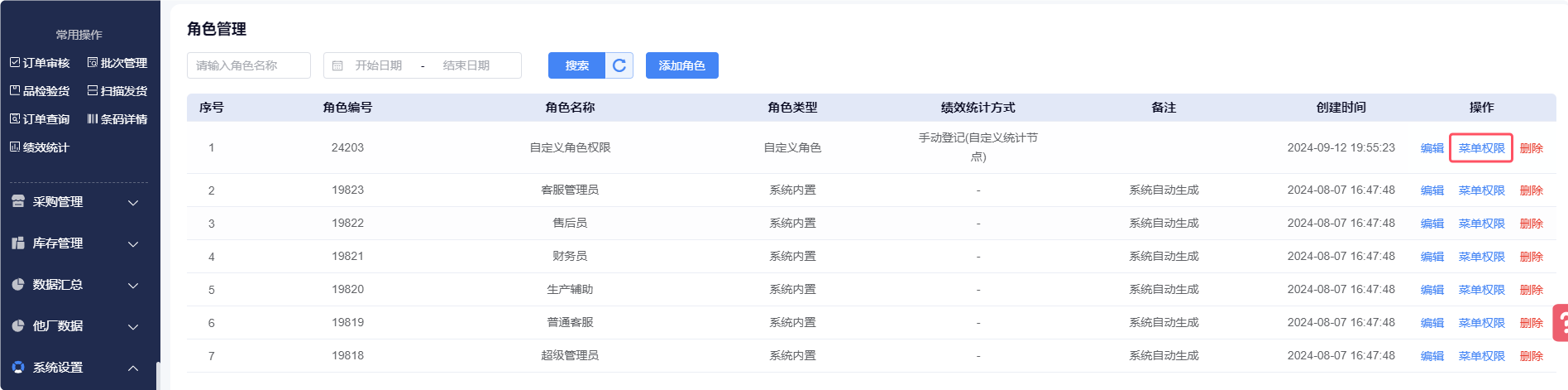
Task: Click the 搜索 button
Action: 577,65
